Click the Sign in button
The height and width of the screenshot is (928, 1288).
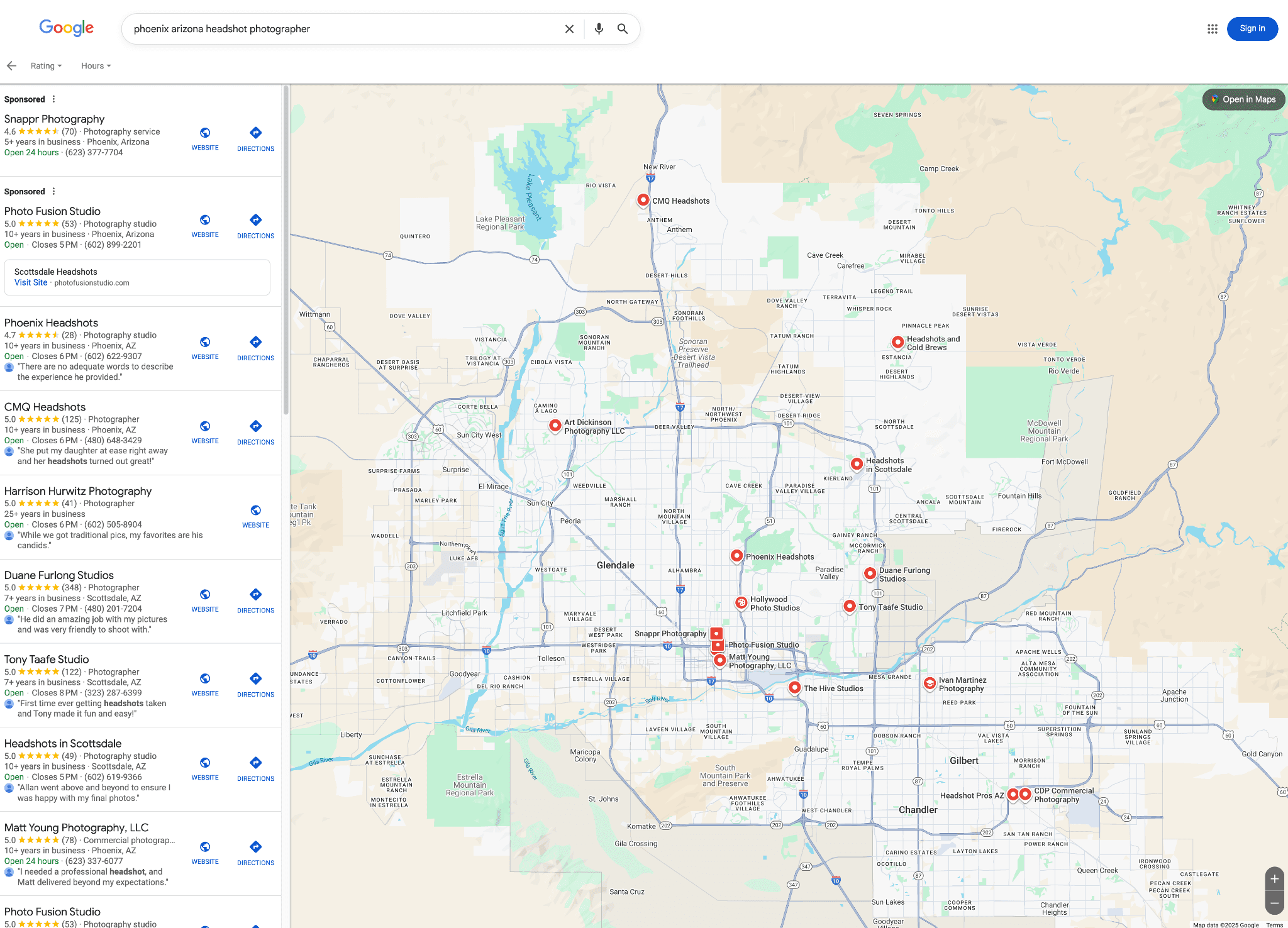pos(1252,28)
